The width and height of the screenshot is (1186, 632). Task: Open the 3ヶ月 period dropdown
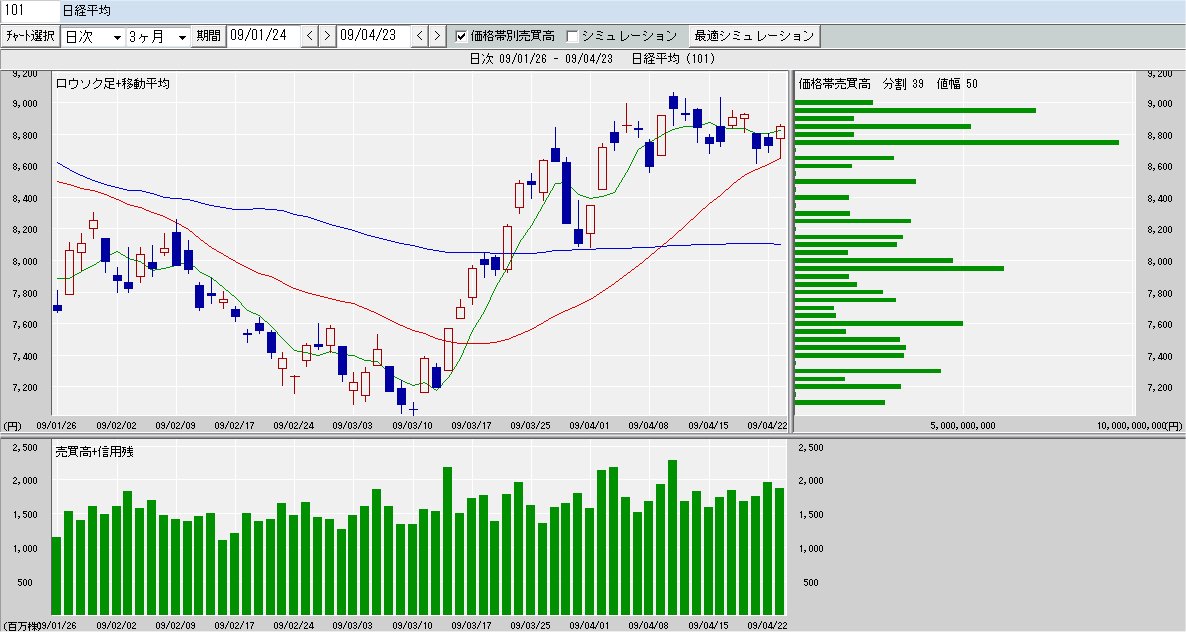point(157,36)
